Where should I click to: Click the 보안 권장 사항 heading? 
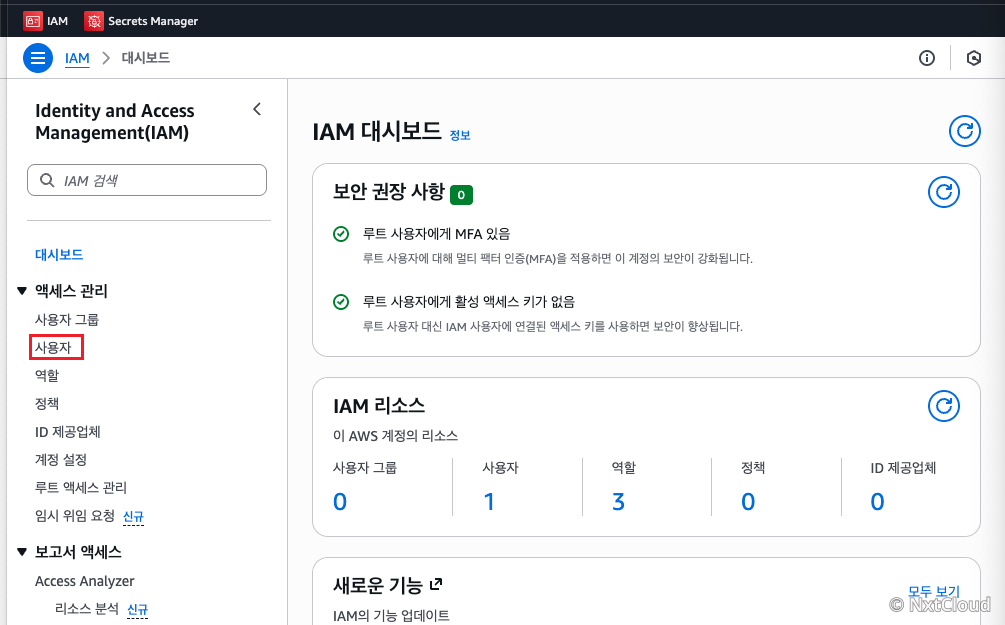389,192
